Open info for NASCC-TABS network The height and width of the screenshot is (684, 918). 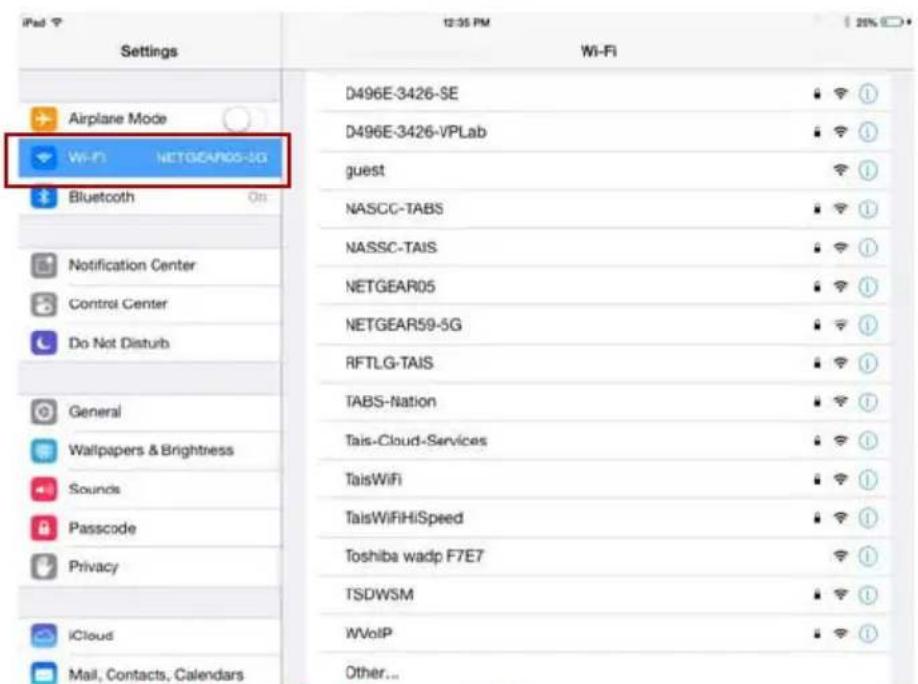pos(868,209)
